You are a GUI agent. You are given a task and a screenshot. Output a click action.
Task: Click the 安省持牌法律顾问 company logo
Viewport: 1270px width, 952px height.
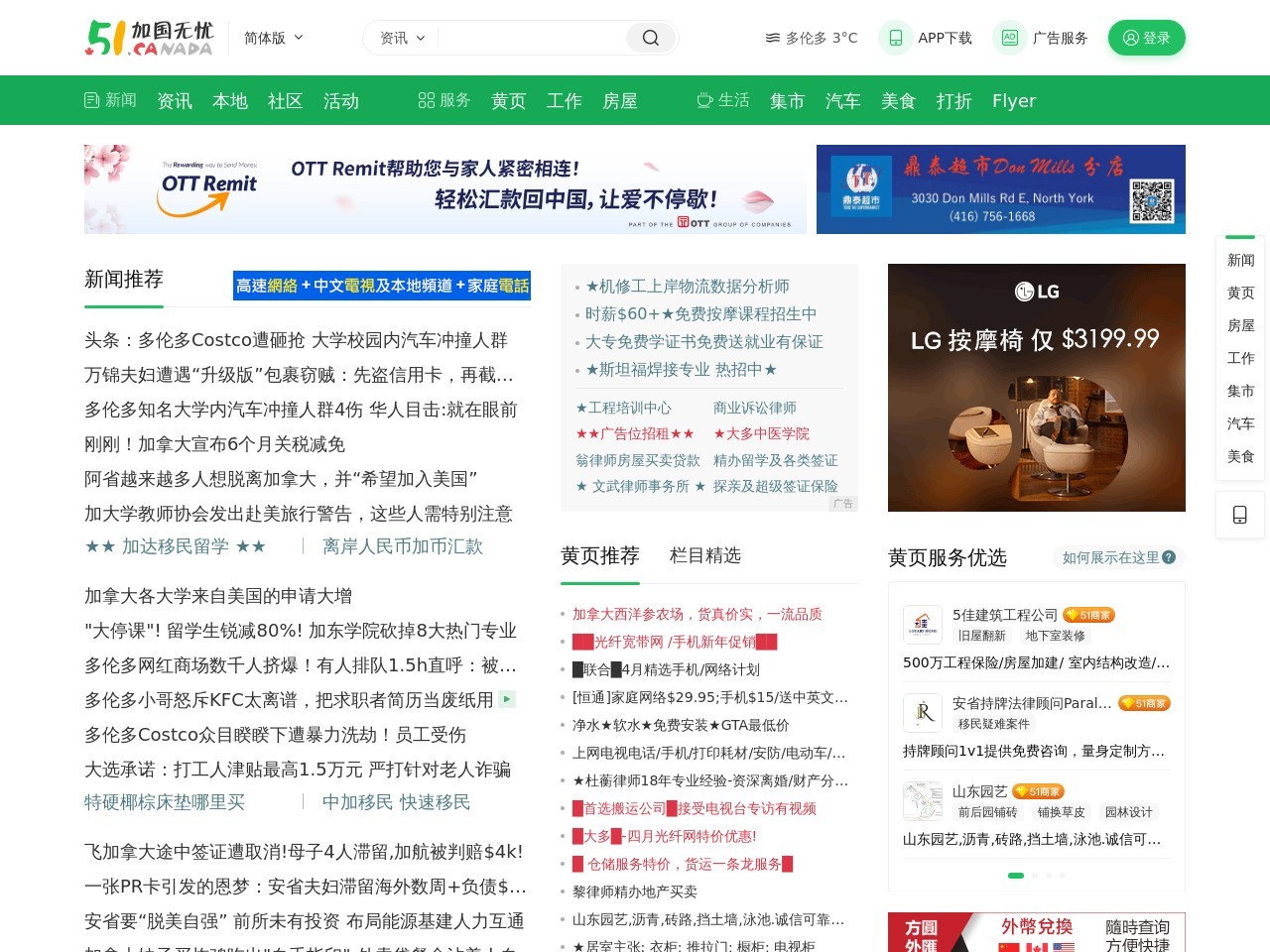[x=923, y=713]
